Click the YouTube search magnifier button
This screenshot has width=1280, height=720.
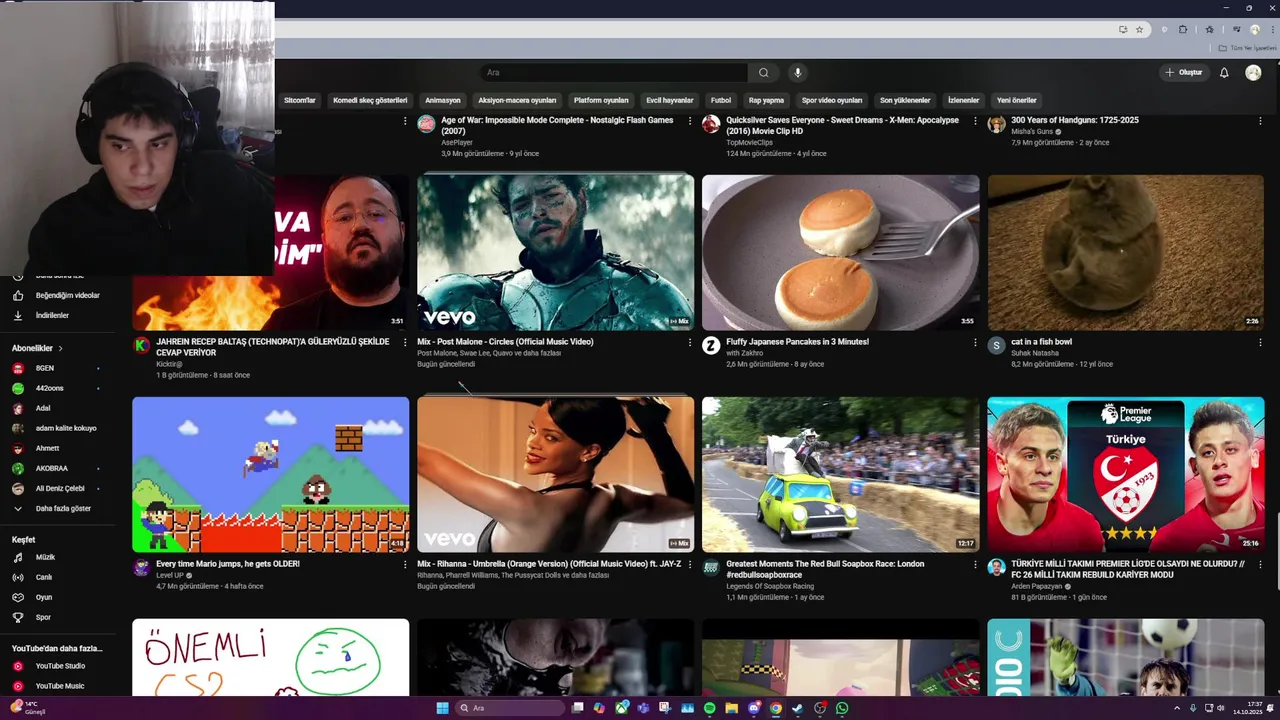click(x=763, y=72)
